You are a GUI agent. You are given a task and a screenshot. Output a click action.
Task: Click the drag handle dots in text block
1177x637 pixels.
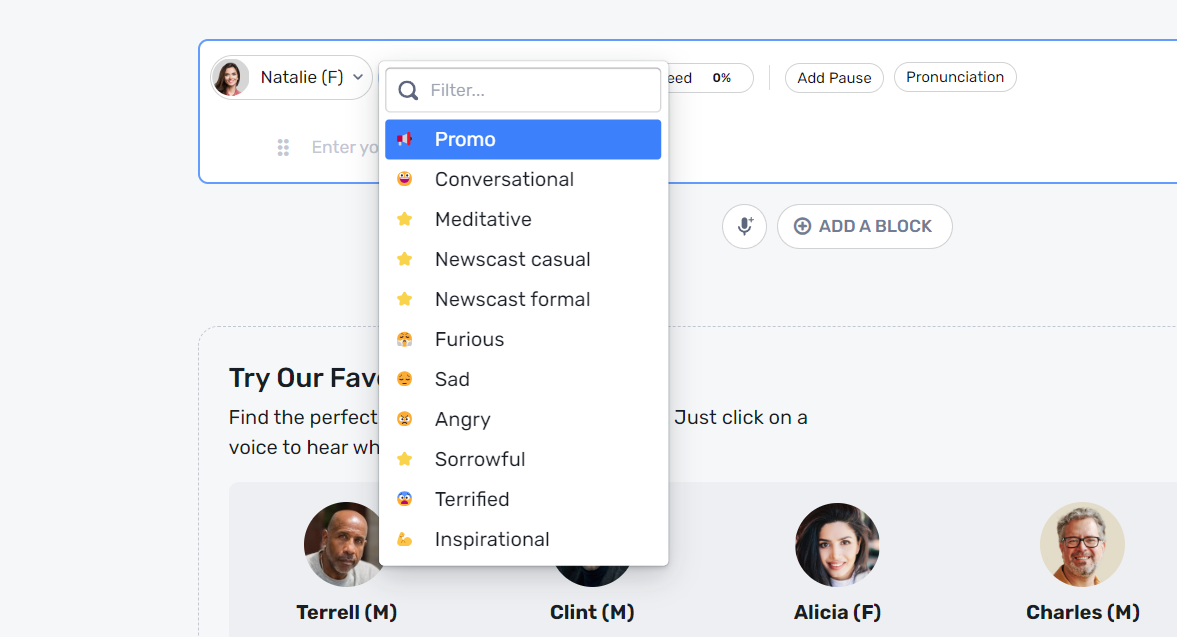click(283, 148)
